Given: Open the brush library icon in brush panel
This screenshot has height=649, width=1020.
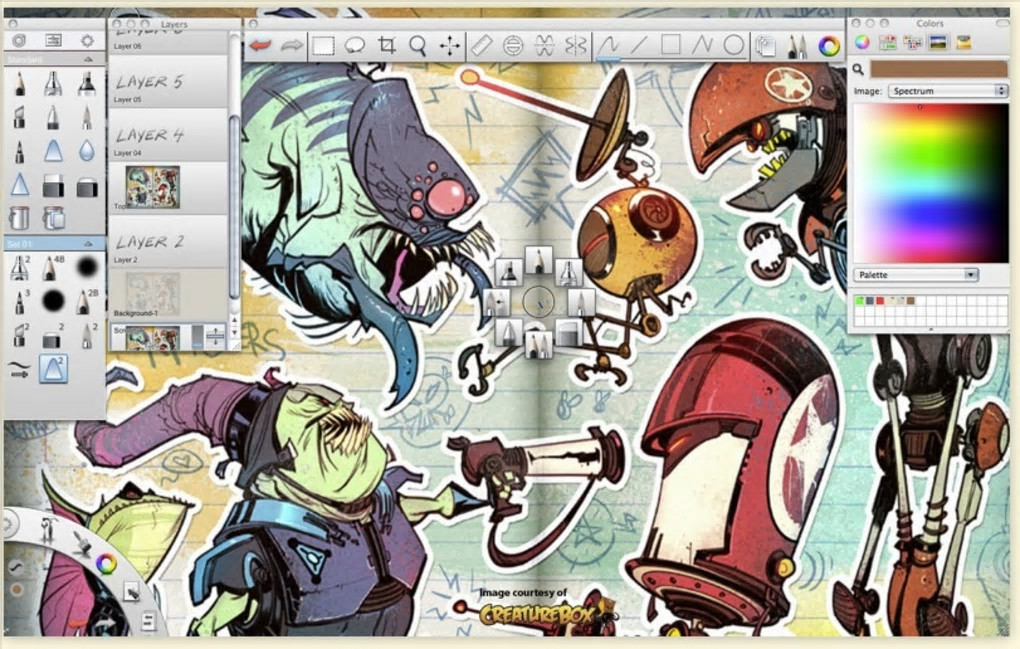Looking at the screenshot, I should pyautogui.click(x=20, y=40).
